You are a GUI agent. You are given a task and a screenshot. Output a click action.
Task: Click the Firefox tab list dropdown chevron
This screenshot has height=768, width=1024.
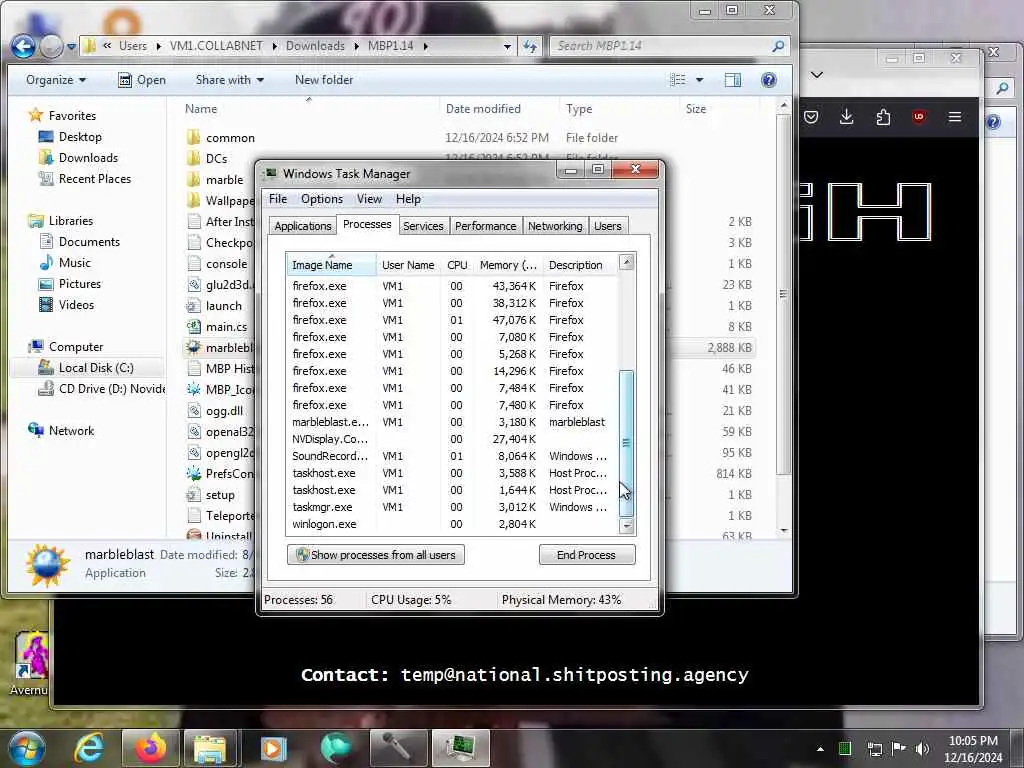tap(816, 74)
